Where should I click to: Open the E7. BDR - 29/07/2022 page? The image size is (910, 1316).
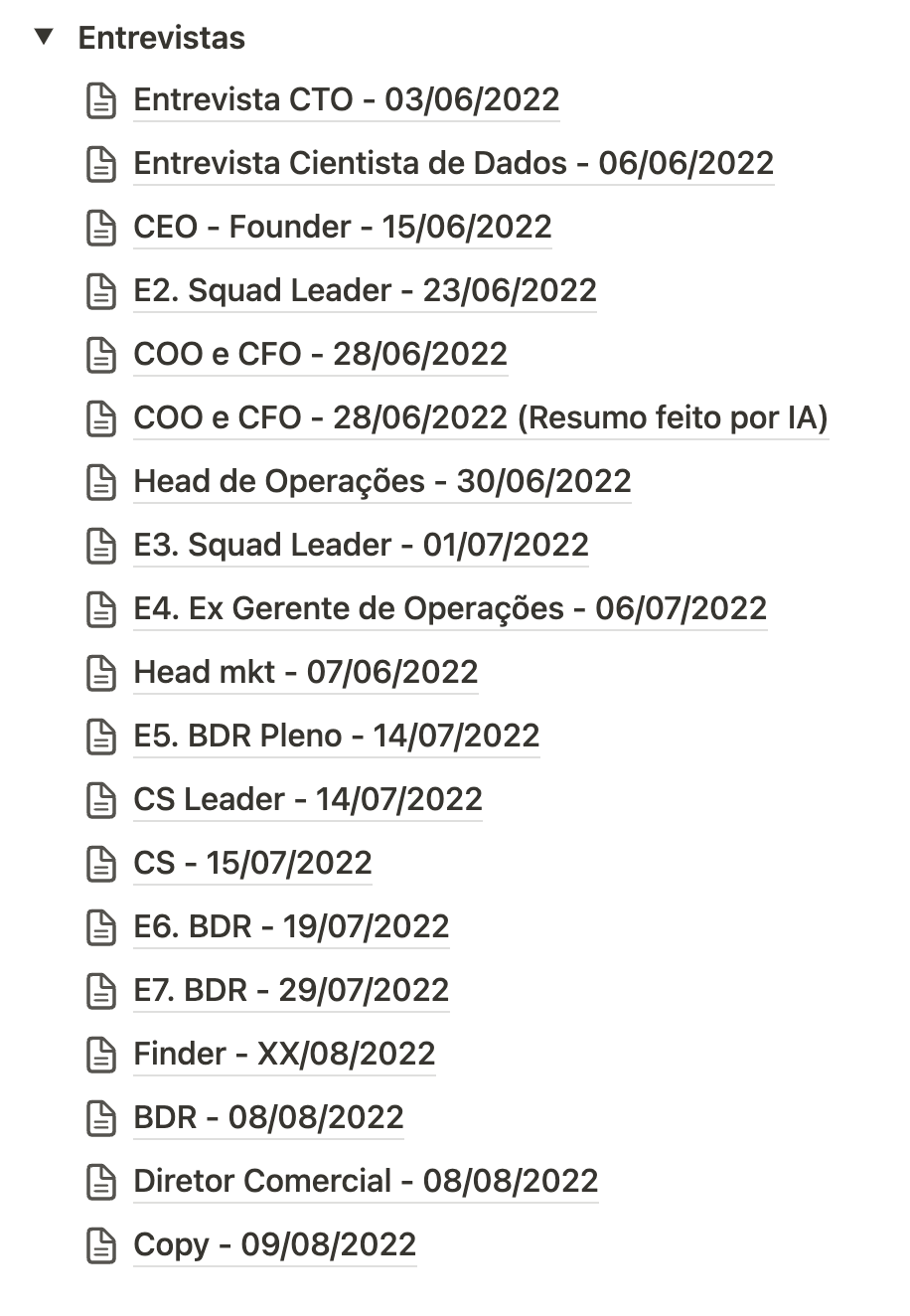click(x=291, y=991)
